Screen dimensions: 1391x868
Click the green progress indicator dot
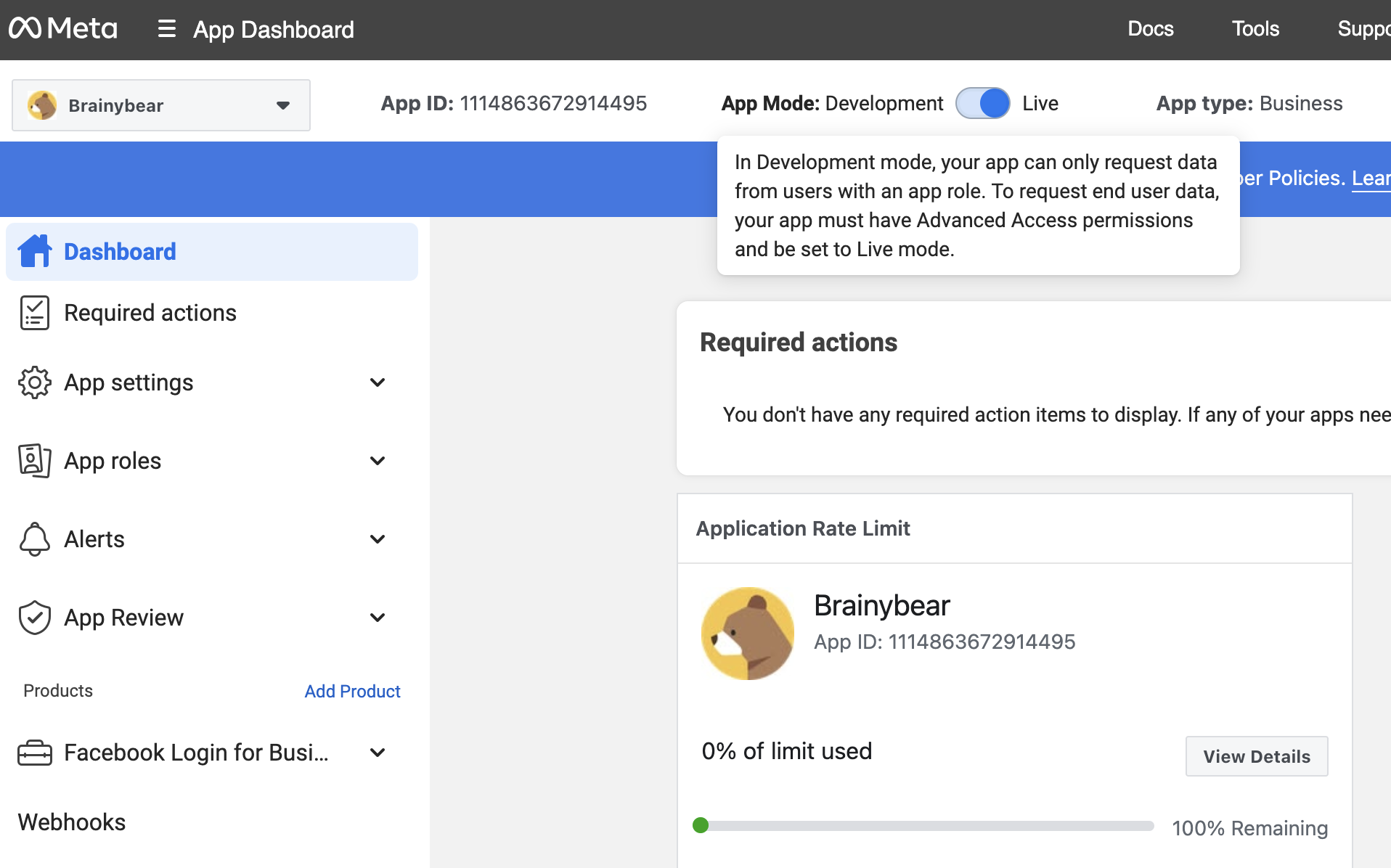(701, 825)
